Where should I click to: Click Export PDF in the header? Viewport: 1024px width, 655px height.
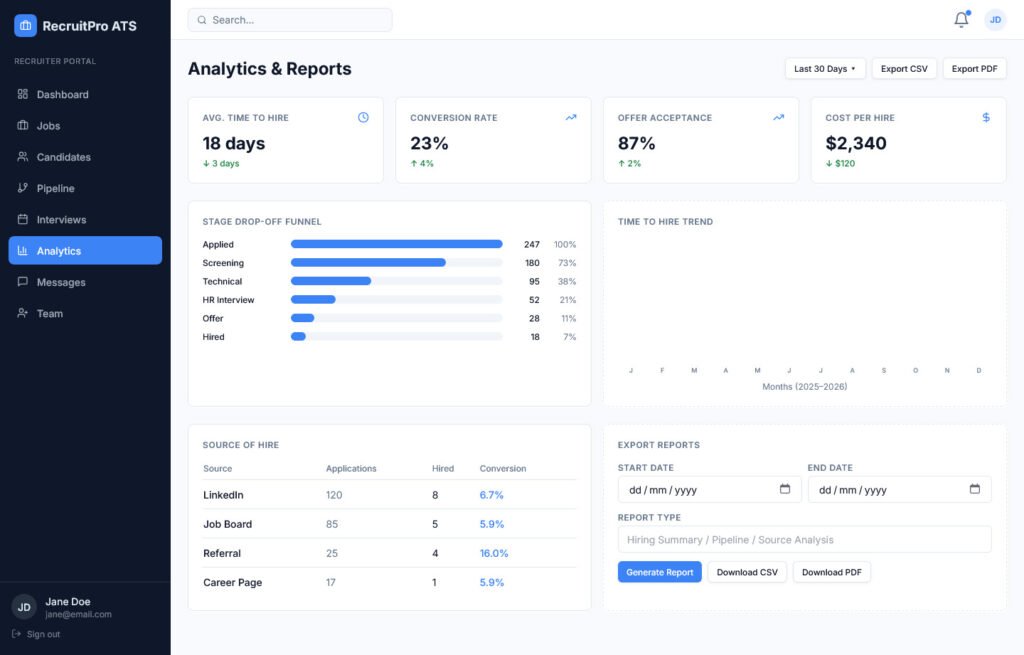click(974, 68)
